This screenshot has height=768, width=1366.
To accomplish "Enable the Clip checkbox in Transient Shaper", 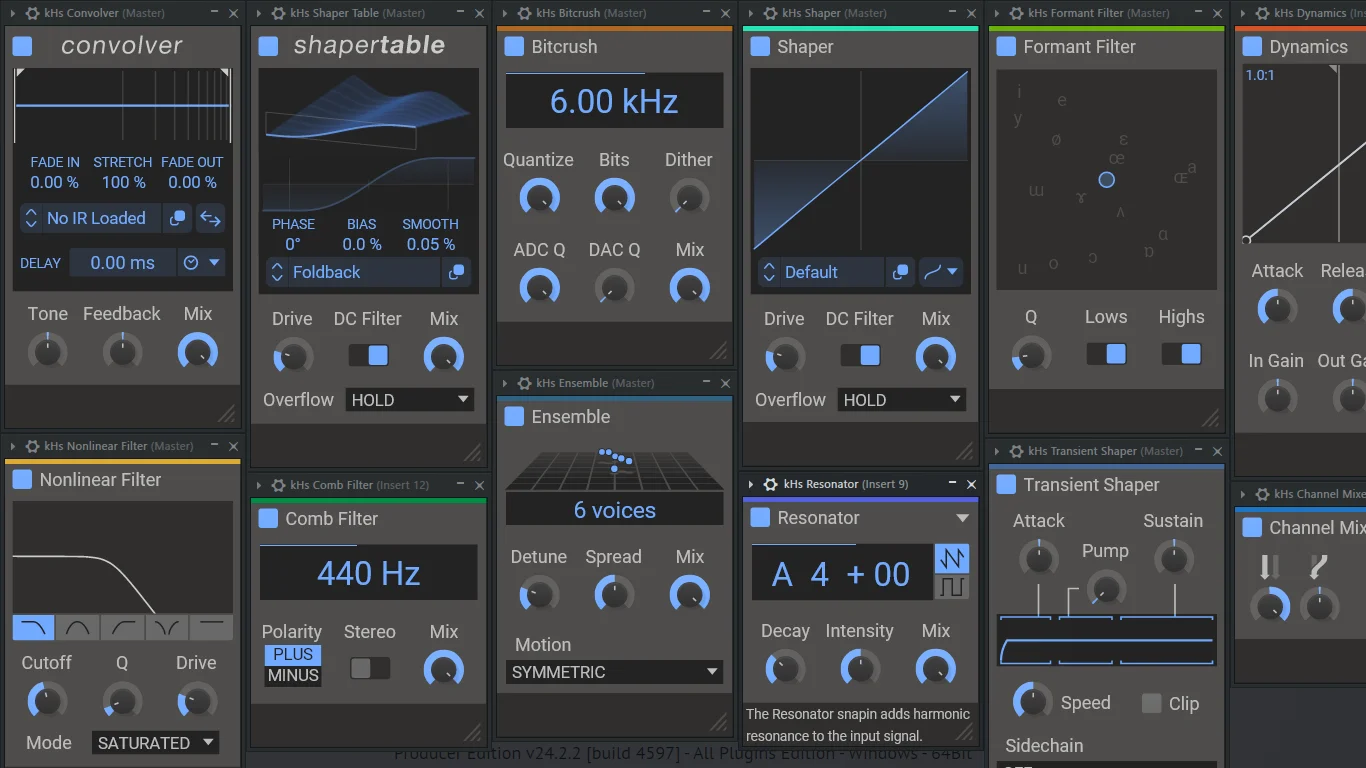I will 1152,704.
